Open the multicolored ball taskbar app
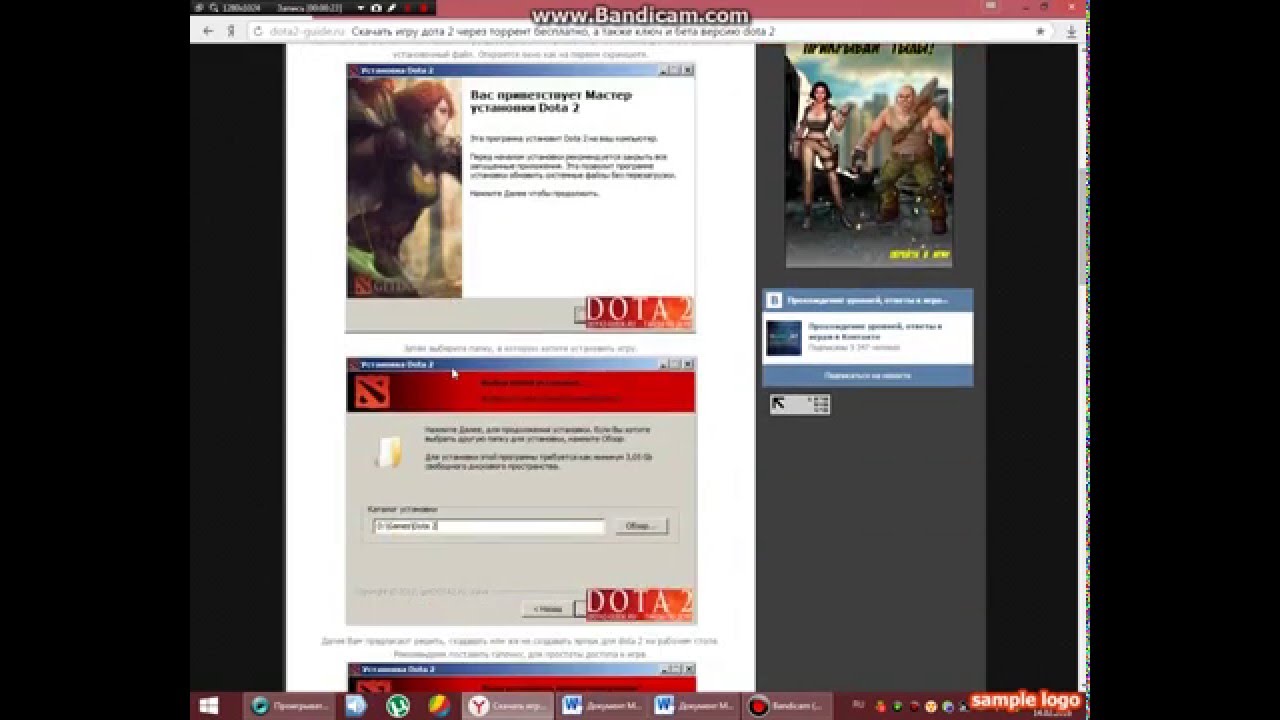The image size is (1280, 720). click(x=438, y=705)
